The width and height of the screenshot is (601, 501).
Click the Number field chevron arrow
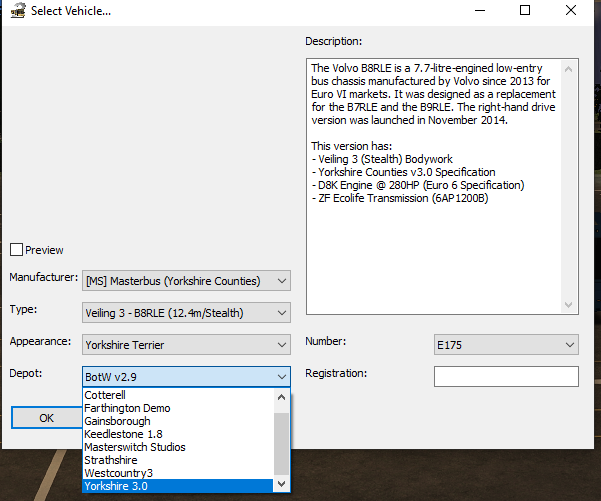click(x=570, y=345)
